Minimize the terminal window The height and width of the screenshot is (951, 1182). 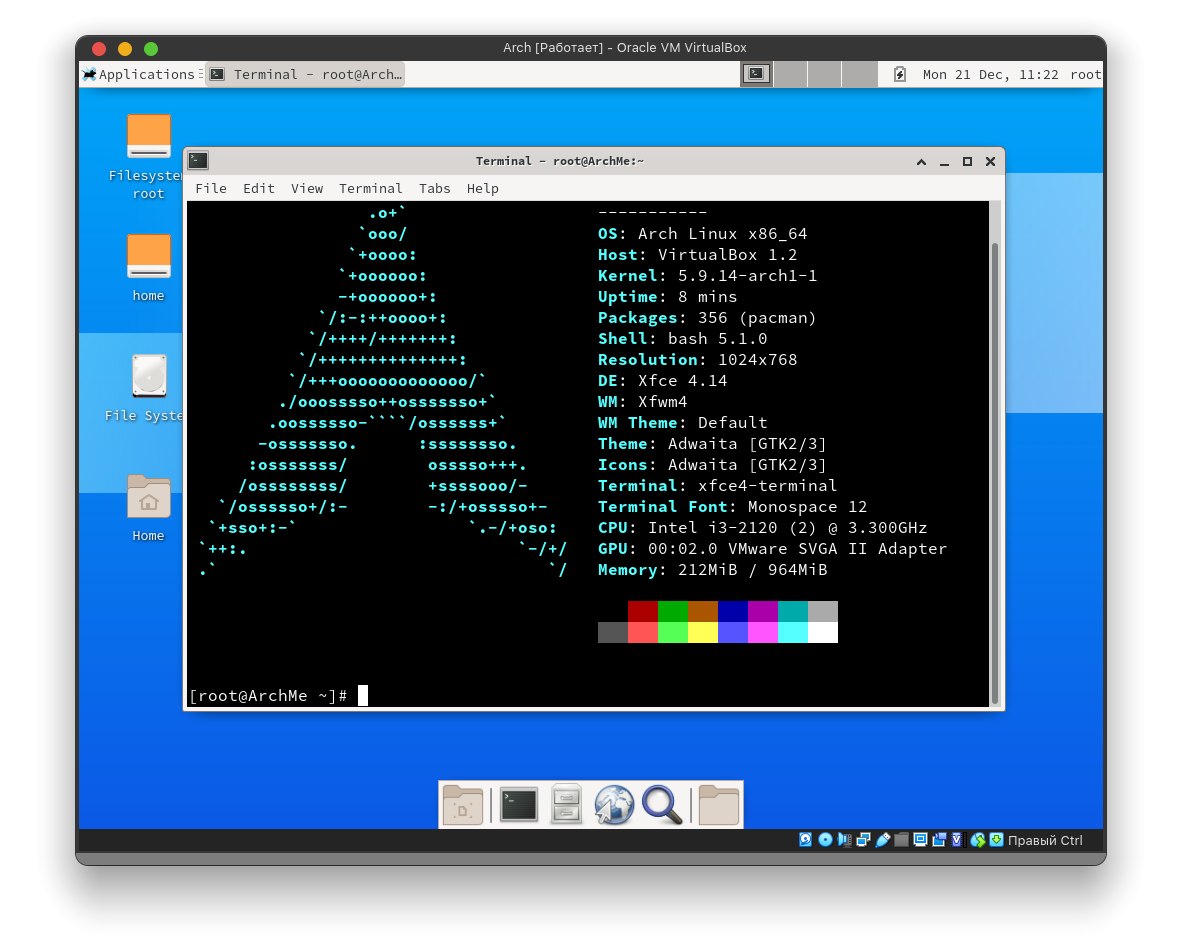(x=944, y=161)
